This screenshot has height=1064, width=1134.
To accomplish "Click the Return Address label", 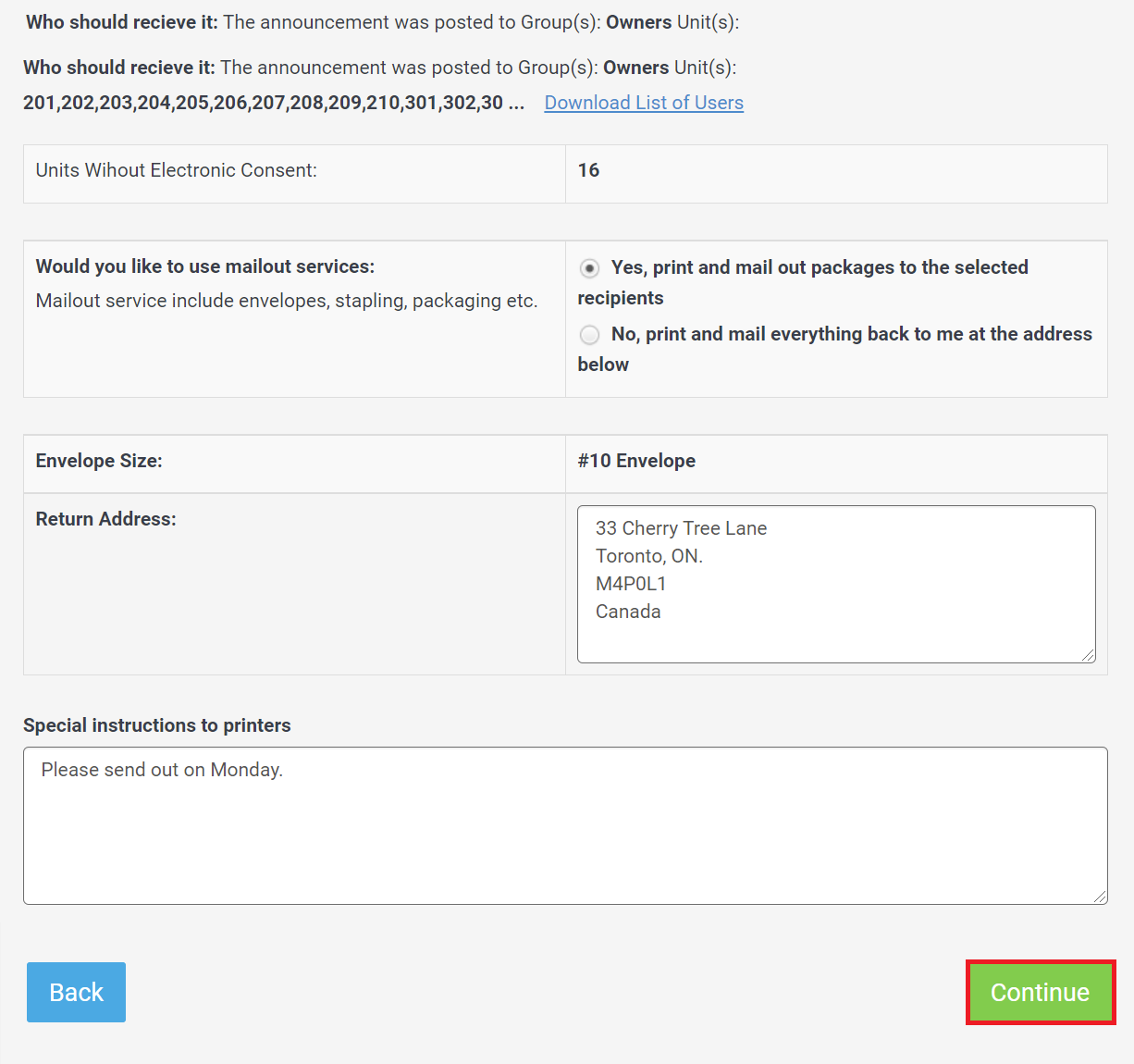I will point(105,519).
